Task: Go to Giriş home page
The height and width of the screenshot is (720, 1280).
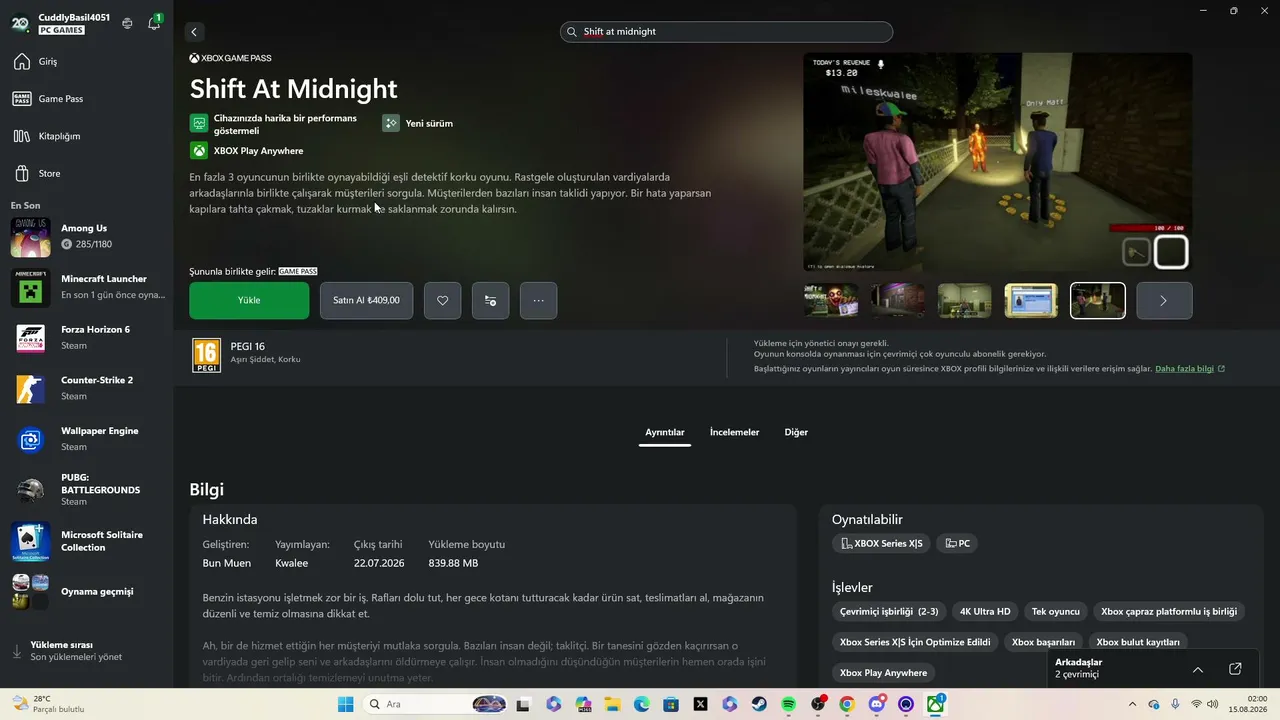Action: [x=86, y=62]
